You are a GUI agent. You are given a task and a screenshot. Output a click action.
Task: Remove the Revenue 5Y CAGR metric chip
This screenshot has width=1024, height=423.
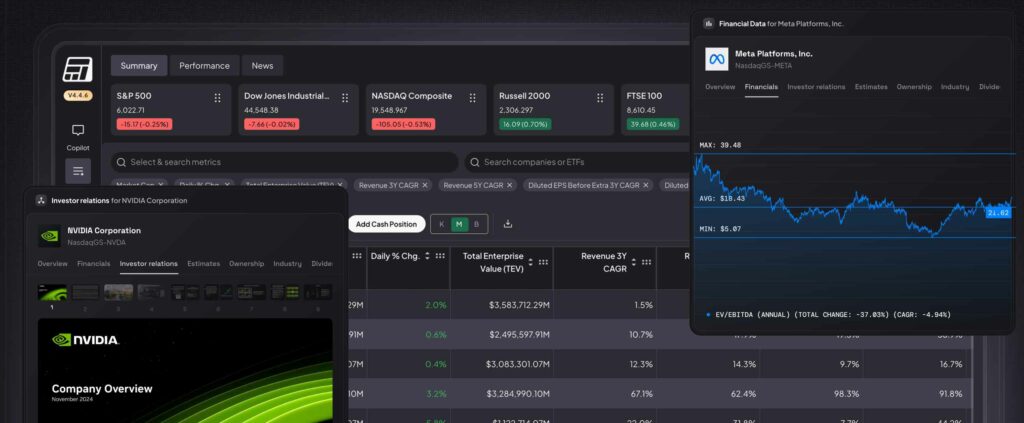(508, 185)
